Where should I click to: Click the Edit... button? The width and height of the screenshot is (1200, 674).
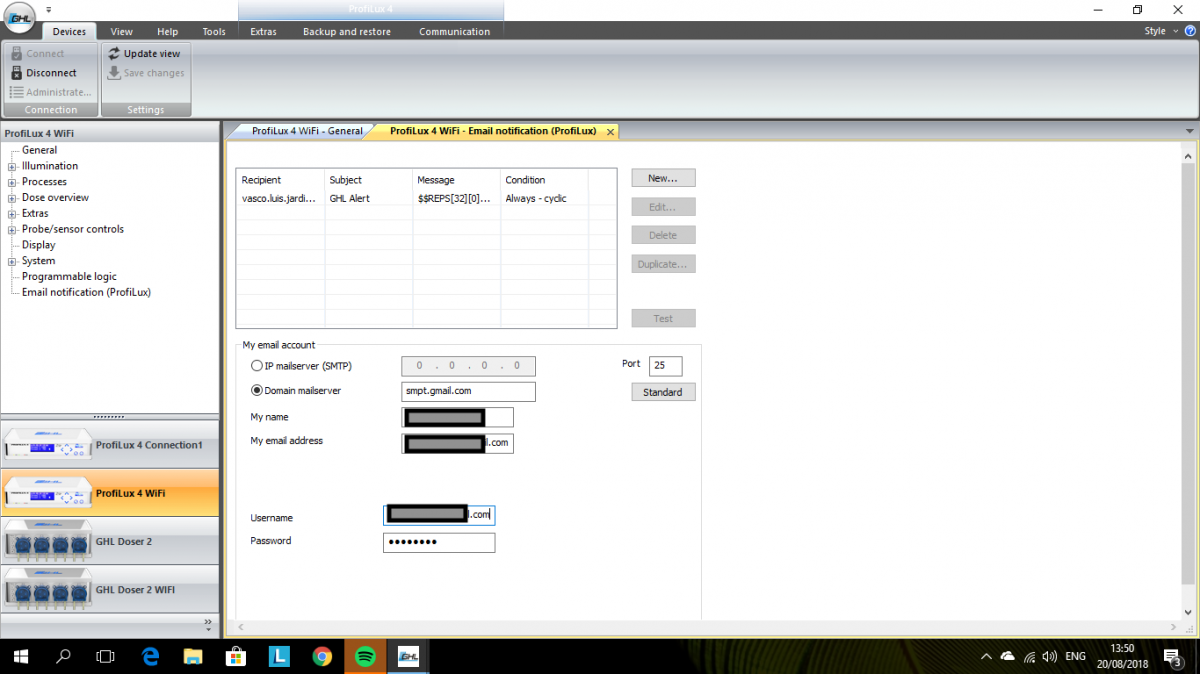[663, 207]
